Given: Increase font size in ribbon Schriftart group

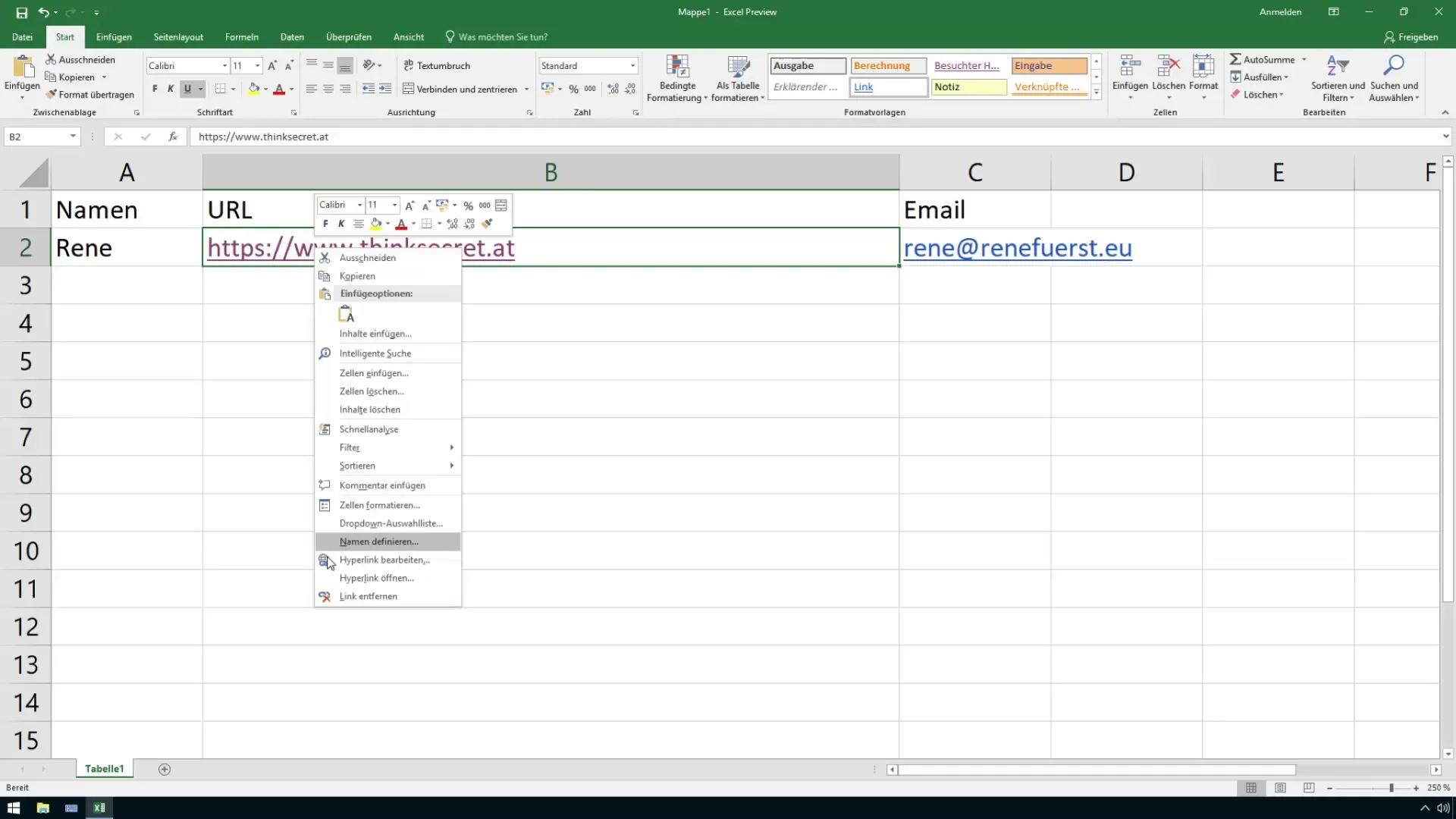Looking at the screenshot, I should 272,66.
